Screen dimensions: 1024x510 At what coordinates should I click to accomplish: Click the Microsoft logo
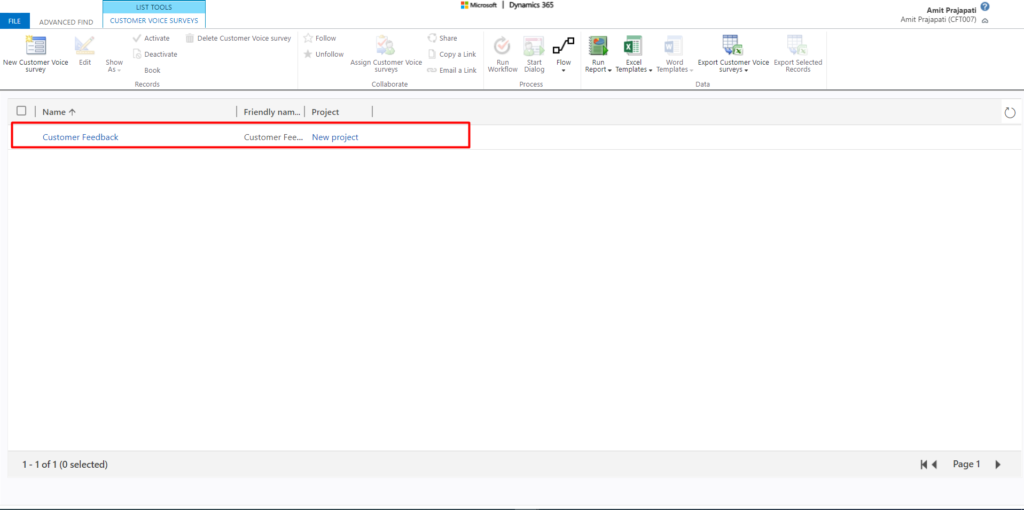click(478, 5)
